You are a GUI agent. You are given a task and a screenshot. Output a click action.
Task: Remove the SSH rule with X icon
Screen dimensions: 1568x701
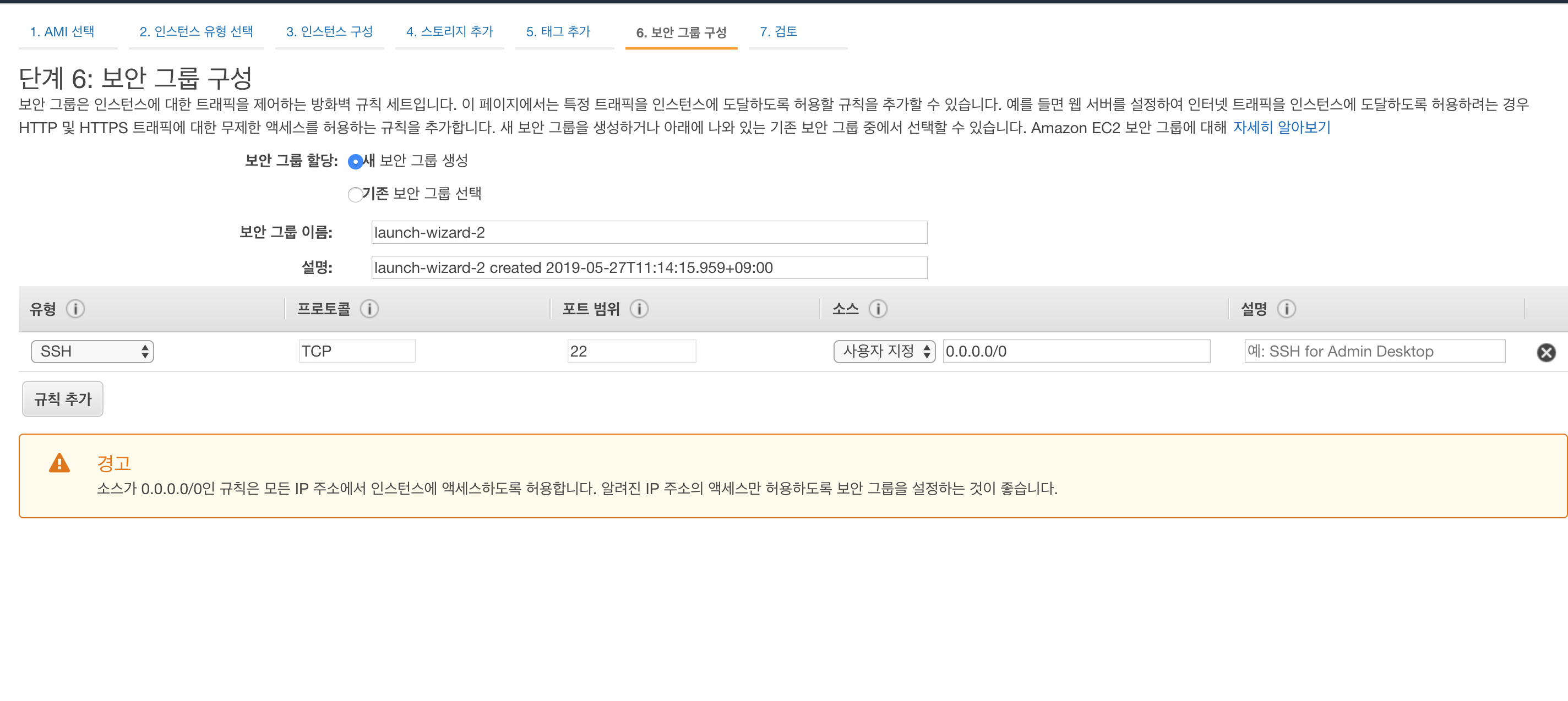click(x=1545, y=352)
